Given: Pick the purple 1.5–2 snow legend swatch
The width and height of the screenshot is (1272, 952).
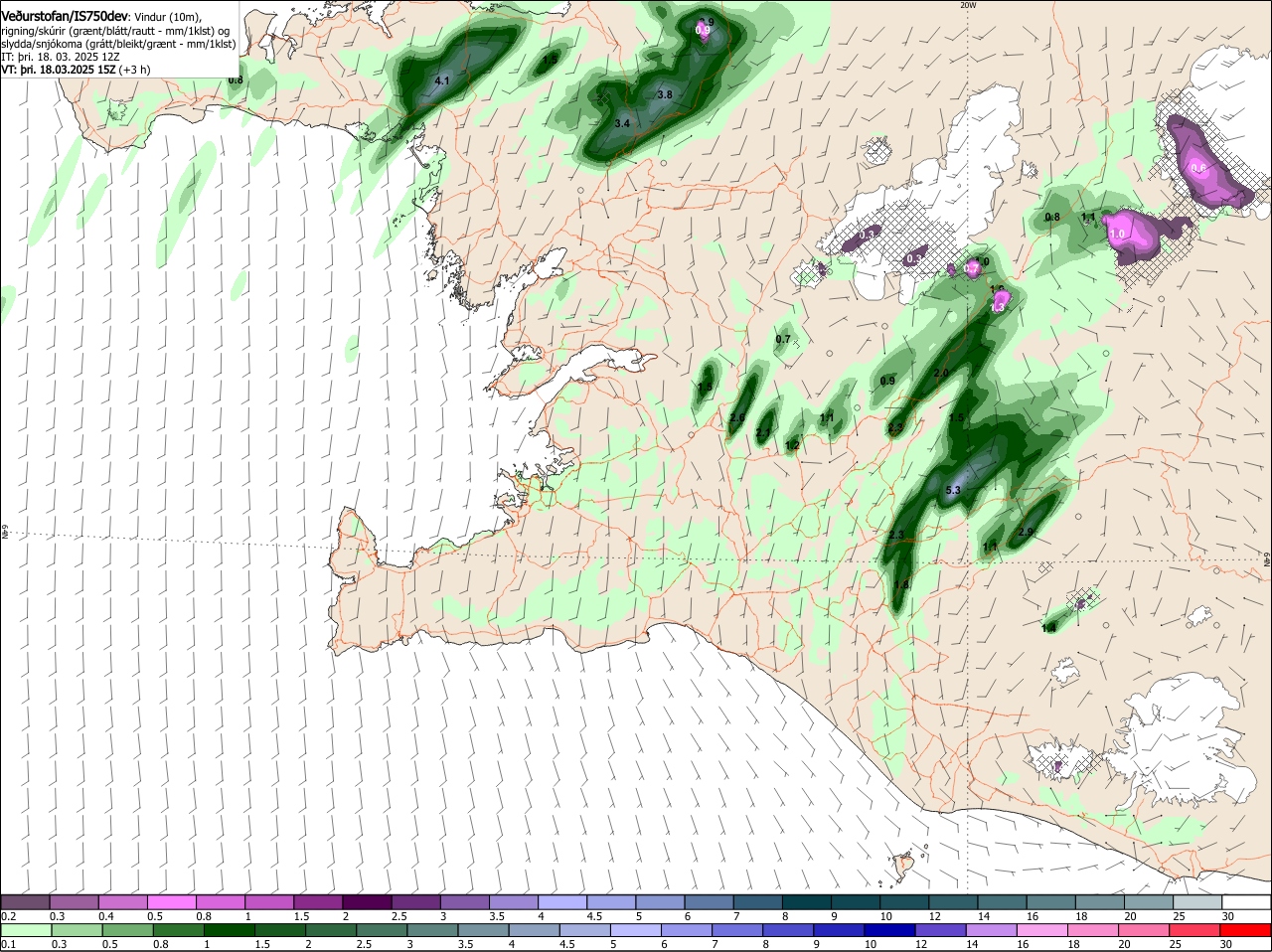Looking at the screenshot, I should [x=317, y=902].
